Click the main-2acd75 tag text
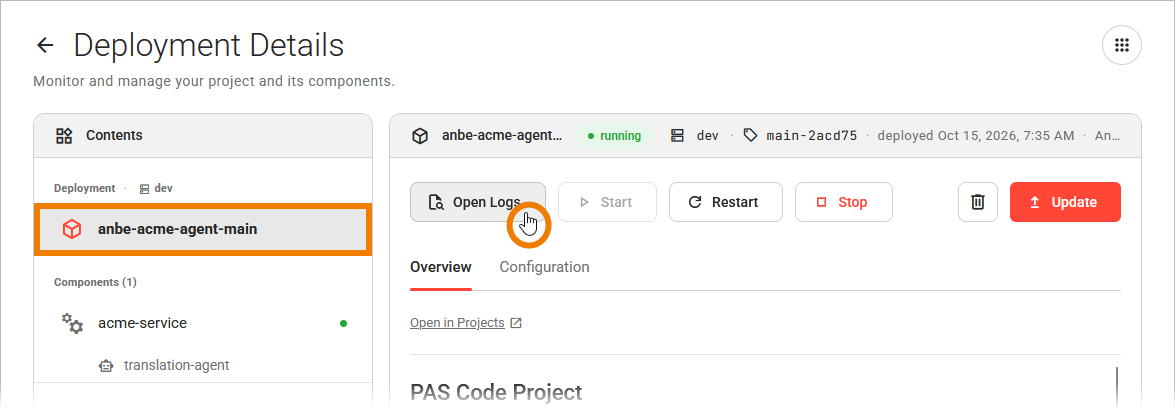Image resolution: width=1175 pixels, height=410 pixels. click(x=812, y=136)
